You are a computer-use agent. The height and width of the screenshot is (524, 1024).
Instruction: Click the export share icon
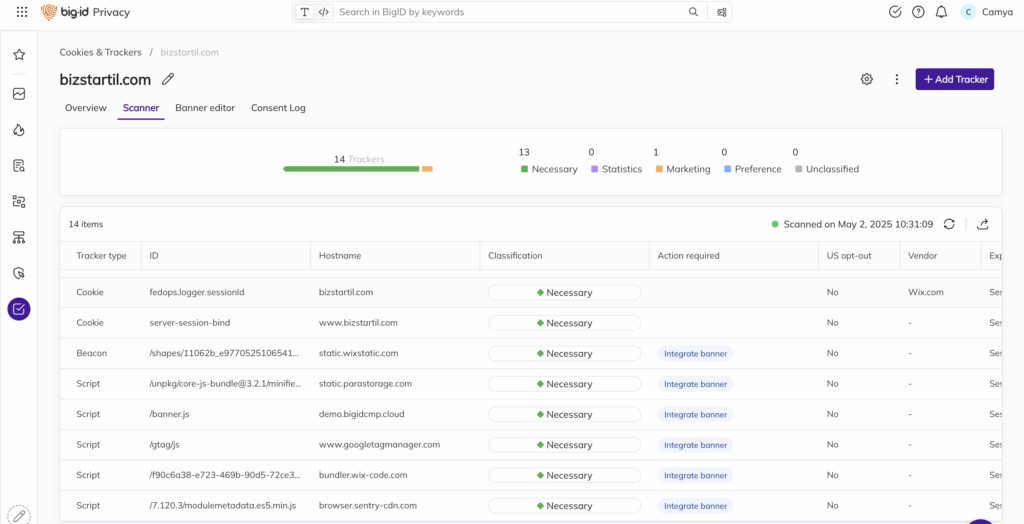(x=983, y=224)
